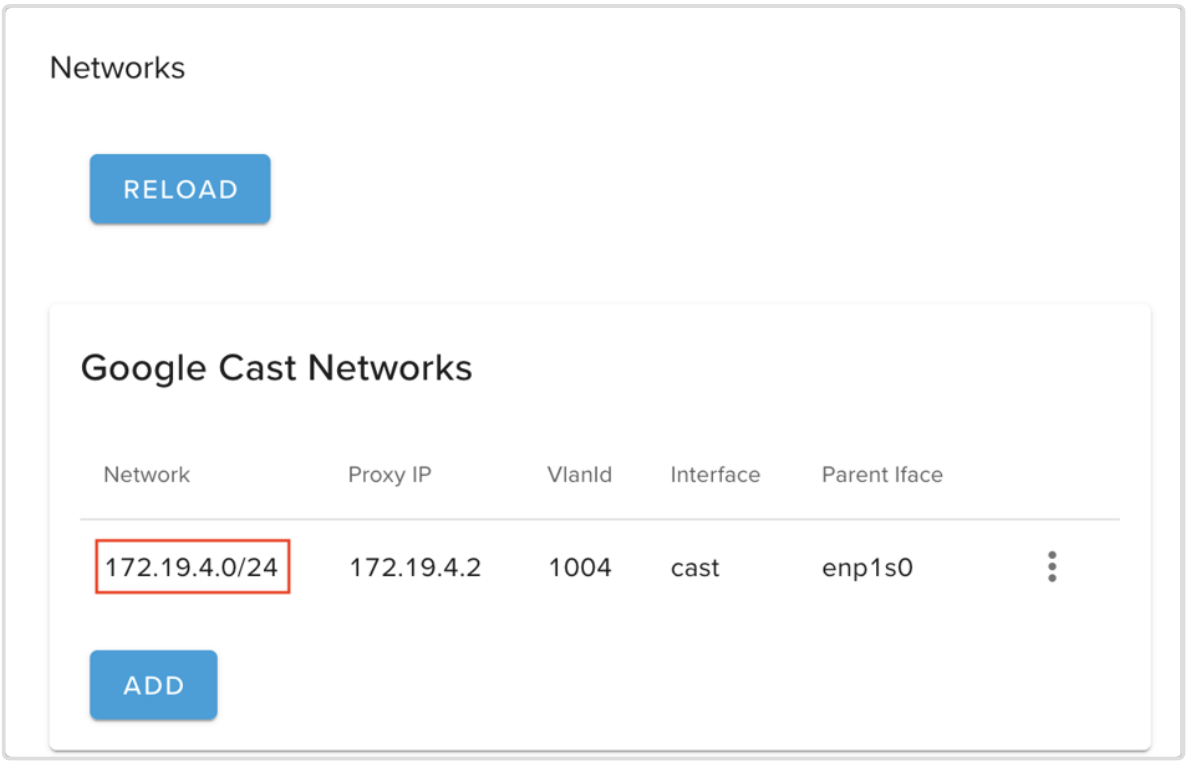Select the cast interface value
1187x761 pixels.
(695, 567)
